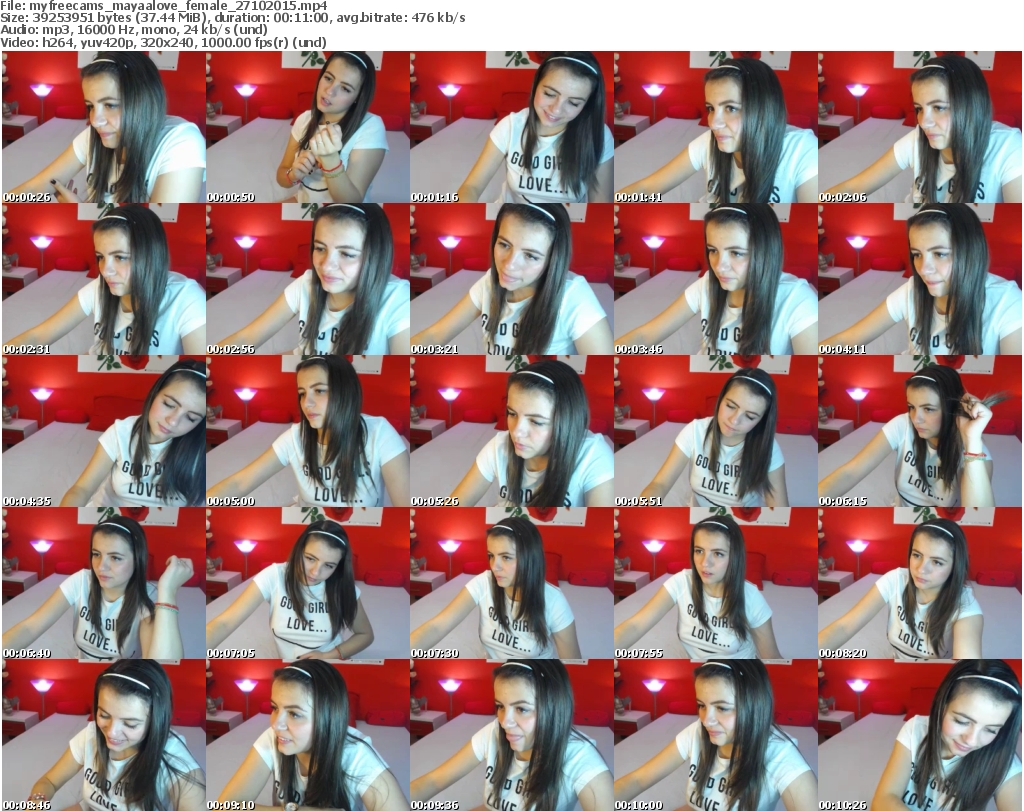Open the 00:04:11 thumbnail
Viewport: 1024px width, 811px height.
coord(920,279)
